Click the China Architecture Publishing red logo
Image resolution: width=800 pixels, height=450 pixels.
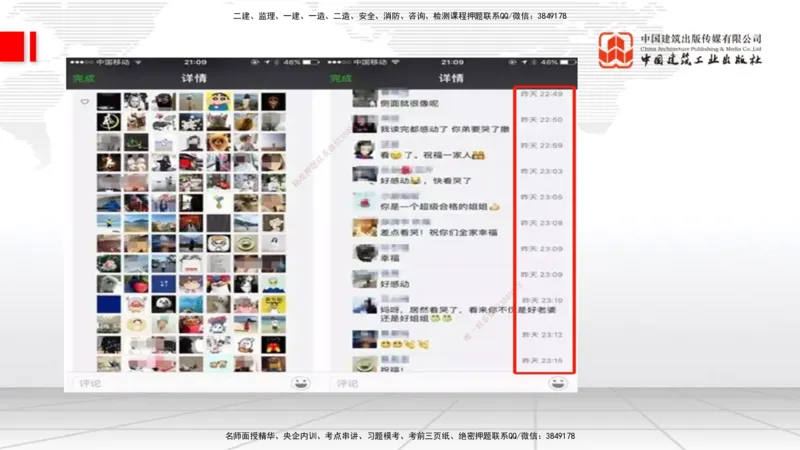(x=615, y=50)
